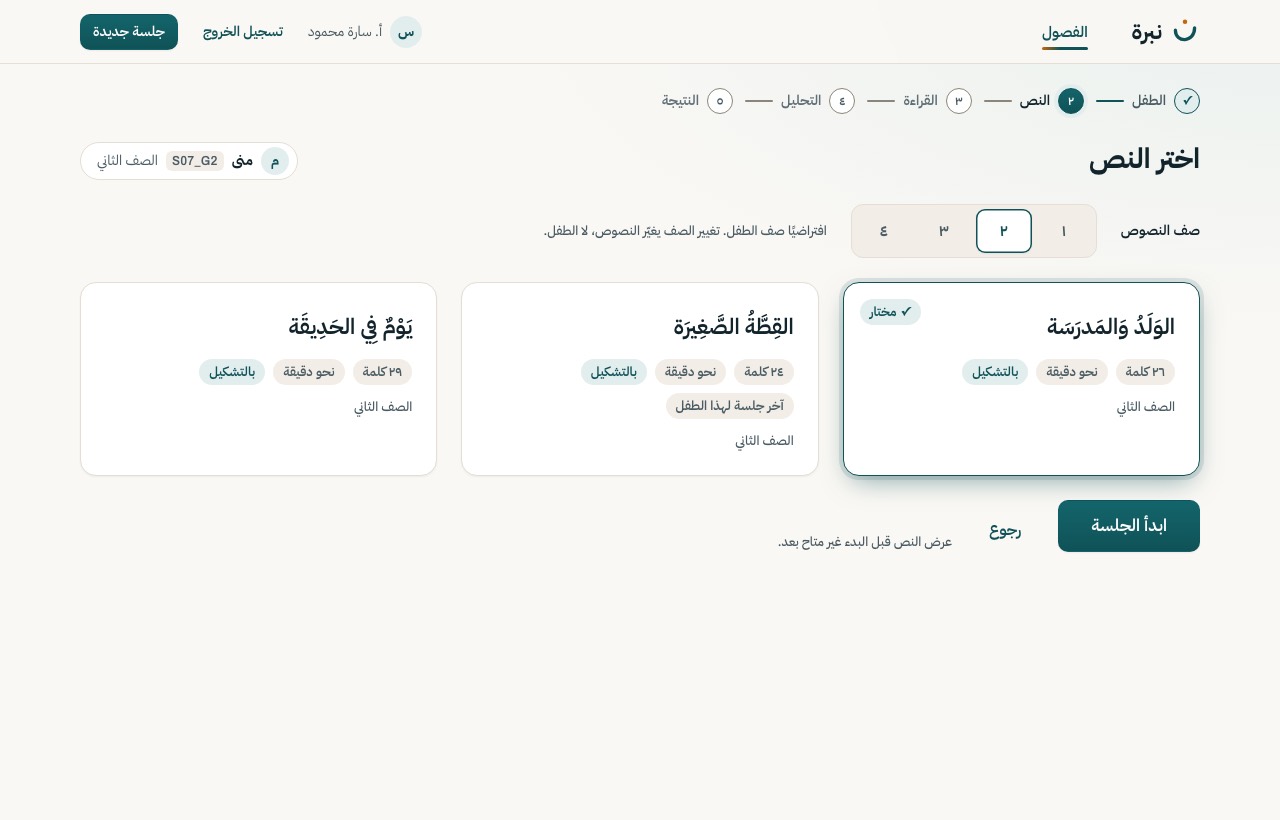This screenshot has height=820, width=1280.
Task: Click the التحليل step label
Action: pos(801,101)
